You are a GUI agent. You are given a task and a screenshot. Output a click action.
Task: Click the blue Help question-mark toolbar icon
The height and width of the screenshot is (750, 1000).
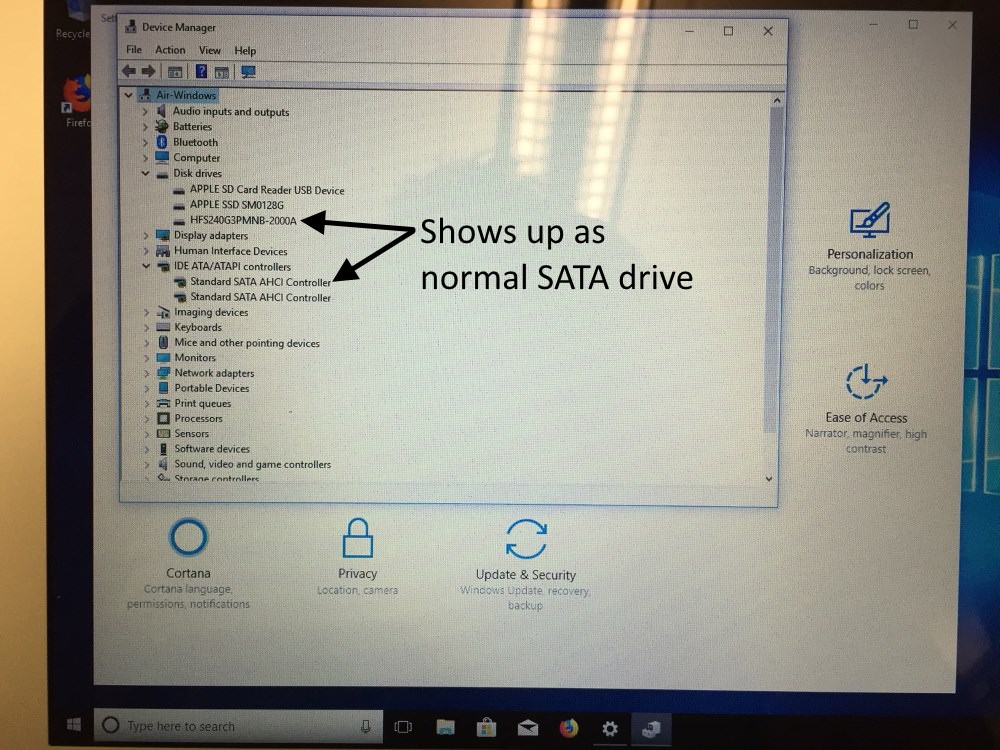click(201, 71)
